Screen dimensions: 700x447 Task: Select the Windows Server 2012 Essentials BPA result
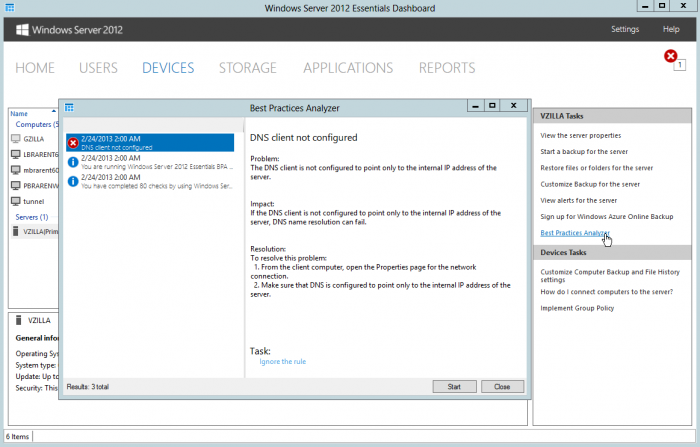(150, 162)
